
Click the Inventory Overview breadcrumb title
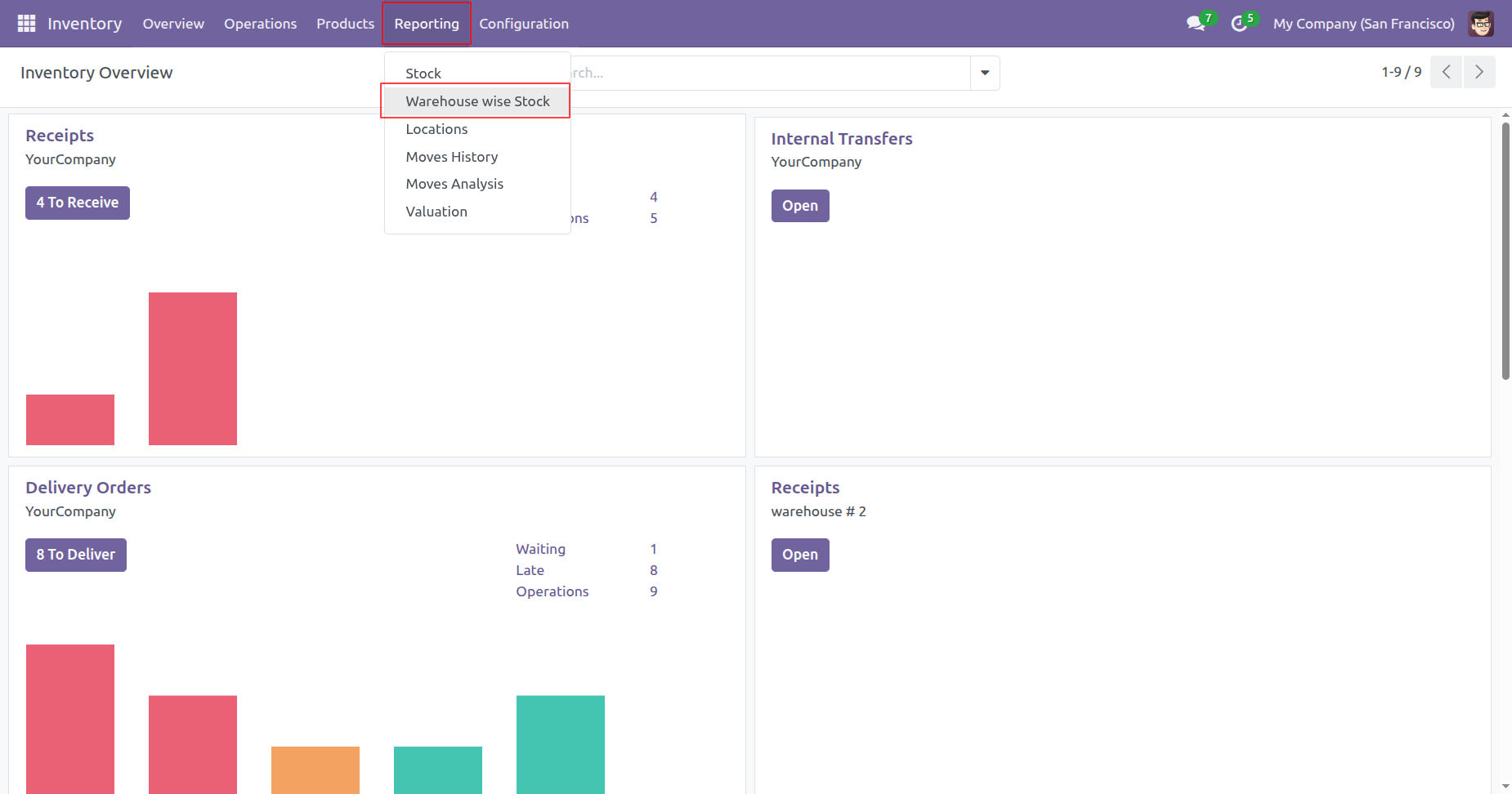pyautogui.click(x=96, y=73)
